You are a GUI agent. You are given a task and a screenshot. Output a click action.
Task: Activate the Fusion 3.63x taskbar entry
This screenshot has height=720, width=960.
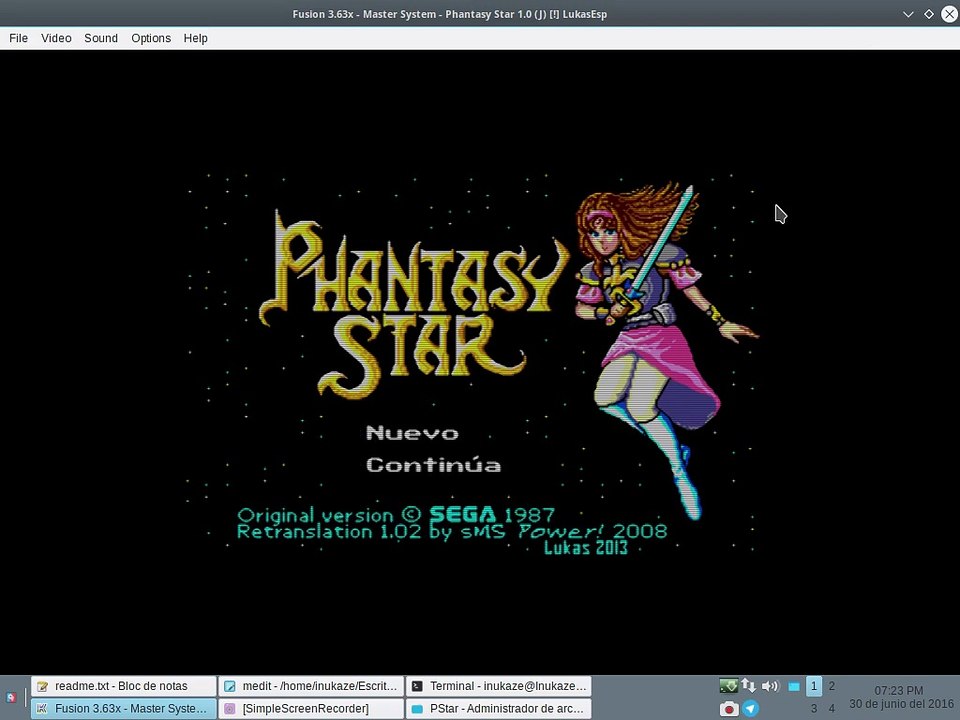[x=124, y=709]
